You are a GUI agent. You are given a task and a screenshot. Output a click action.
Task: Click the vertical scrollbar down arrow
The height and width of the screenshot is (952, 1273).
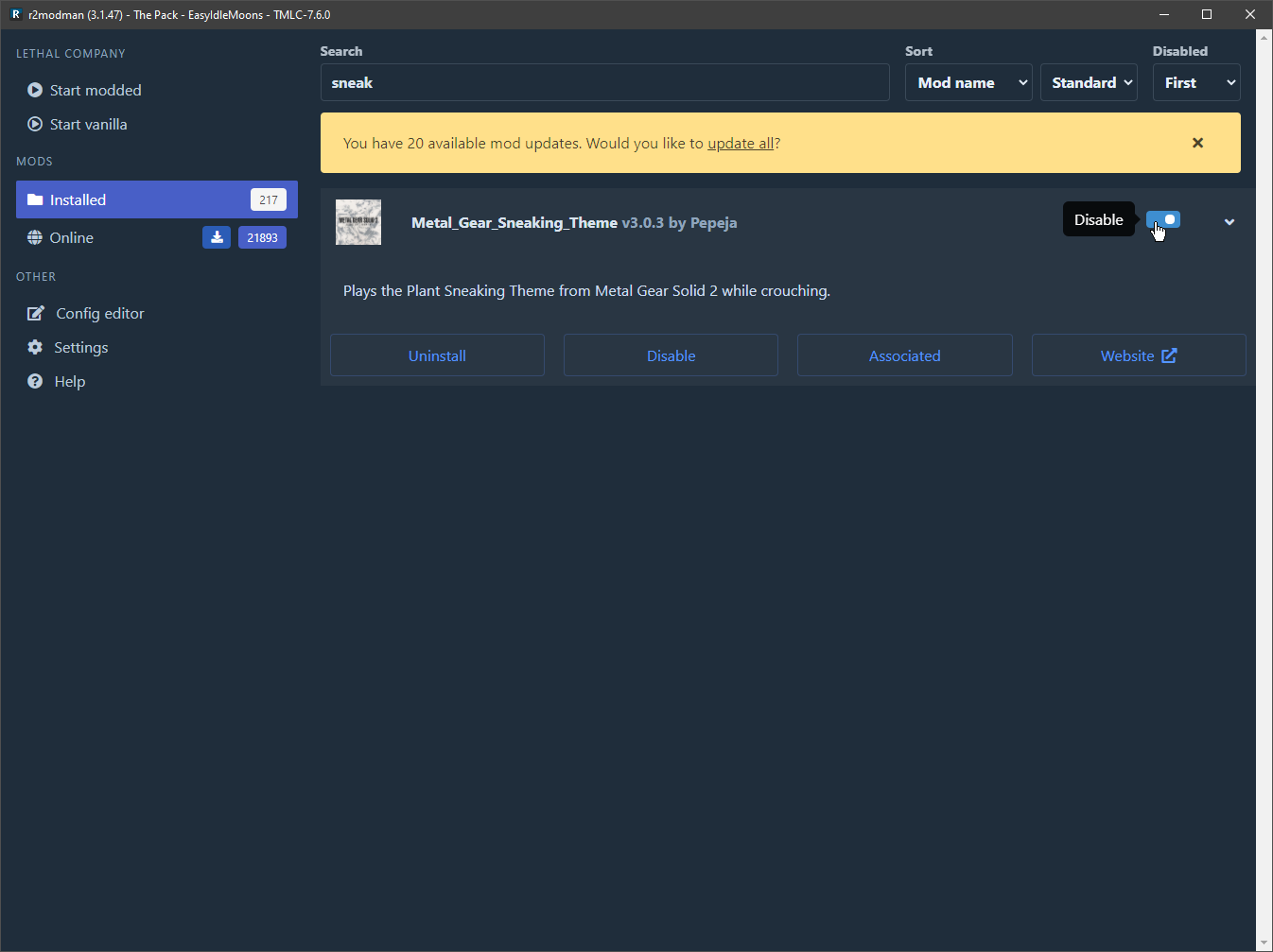tap(1264, 943)
